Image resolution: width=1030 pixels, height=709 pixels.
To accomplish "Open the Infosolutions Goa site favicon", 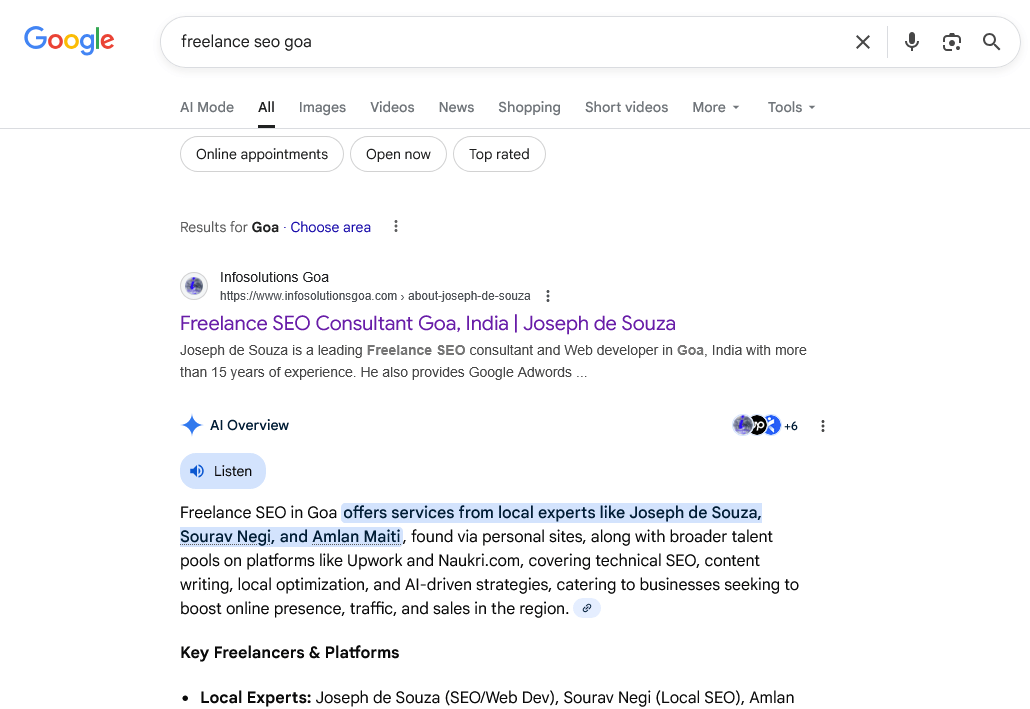I will pos(194,285).
